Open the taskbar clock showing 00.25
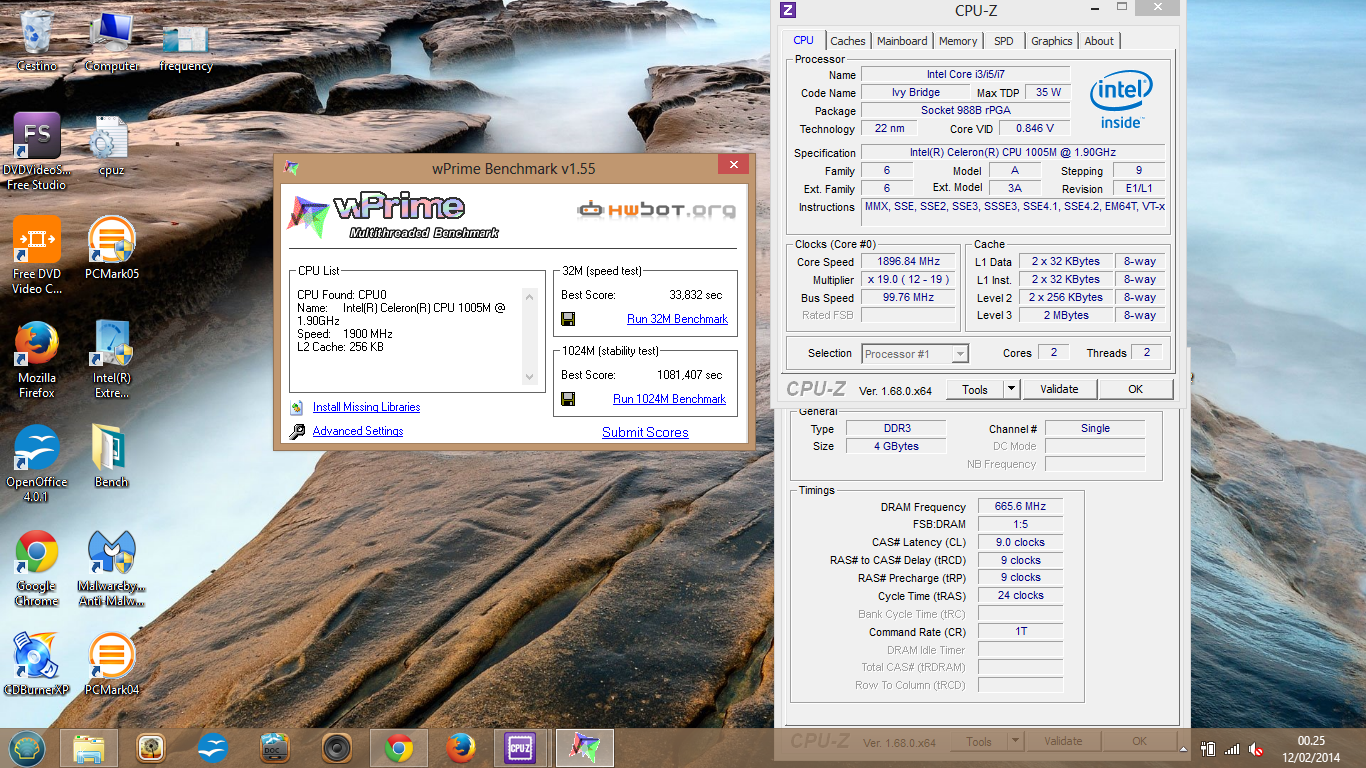 click(1311, 748)
